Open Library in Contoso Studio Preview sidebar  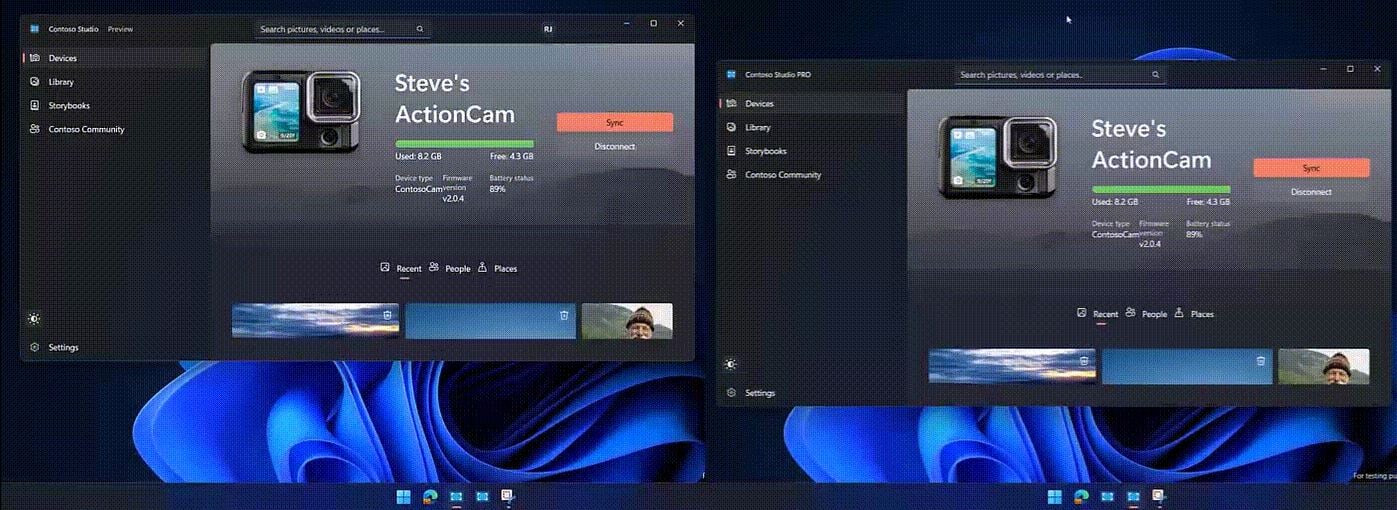(61, 82)
